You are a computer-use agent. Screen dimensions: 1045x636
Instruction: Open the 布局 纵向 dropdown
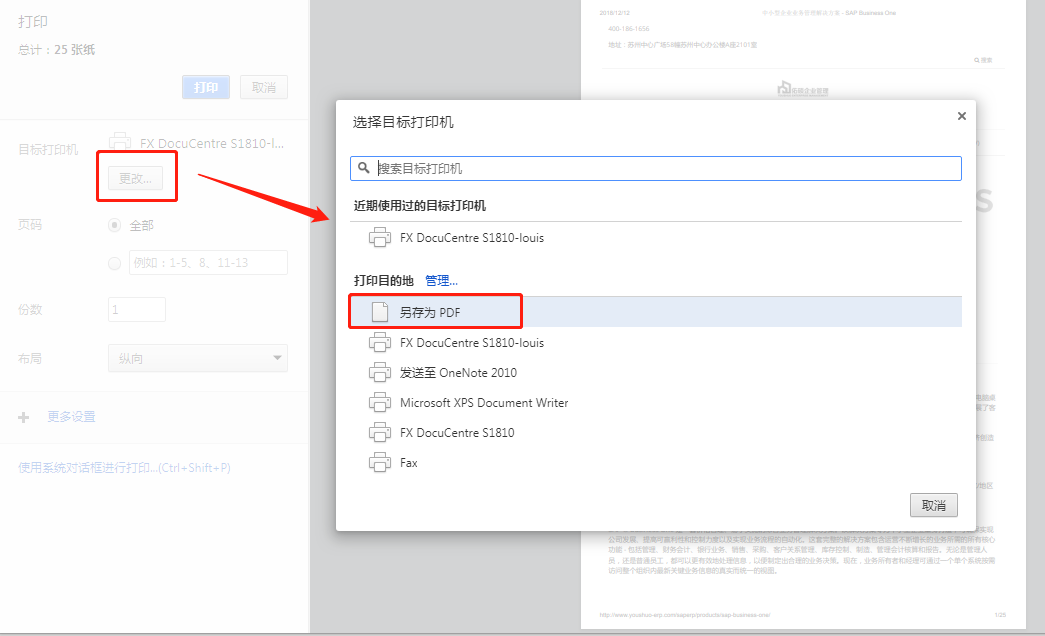tap(198, 358)
